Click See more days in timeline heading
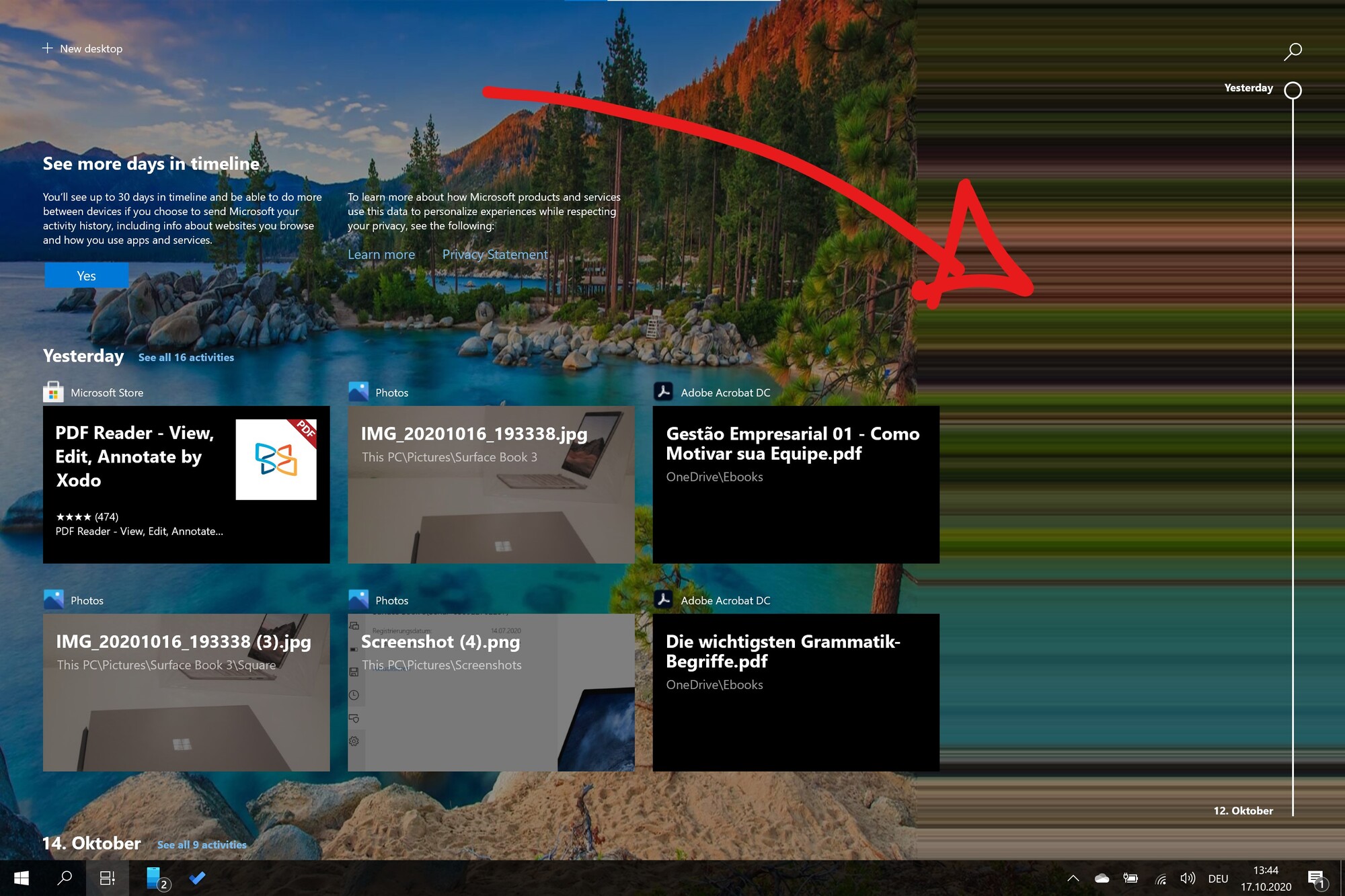This screenshot has width=1345, height=896. click(x=151, y=164)
